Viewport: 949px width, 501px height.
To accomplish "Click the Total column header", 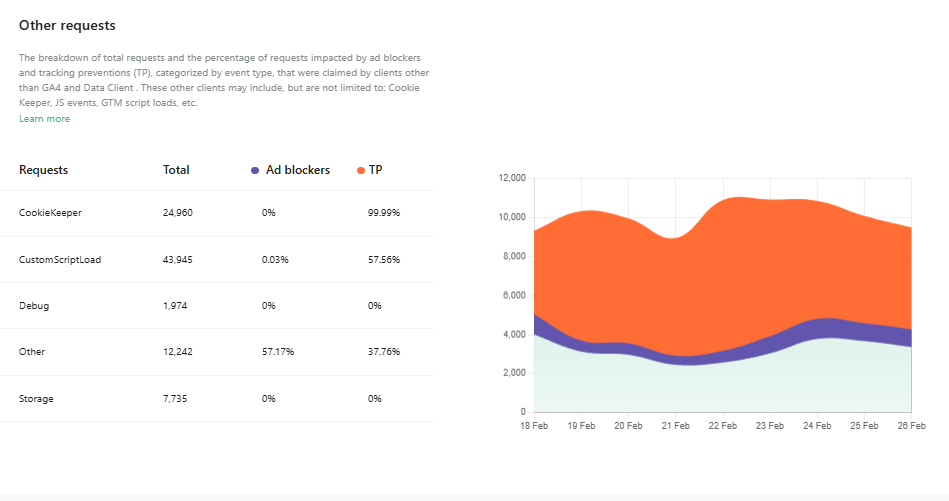I will 176,170.
